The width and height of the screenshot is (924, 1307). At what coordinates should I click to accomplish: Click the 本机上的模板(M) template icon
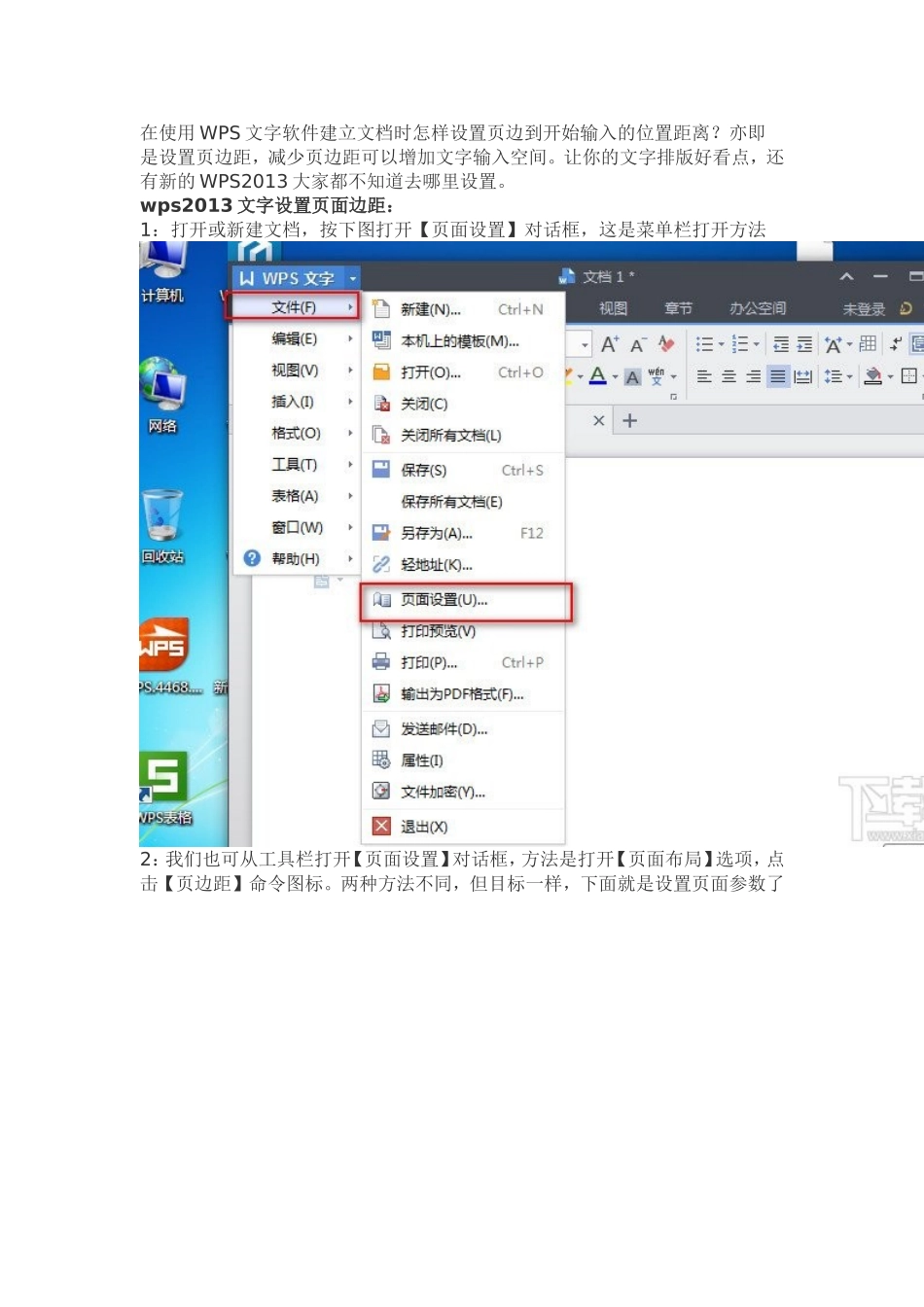[381, 340]
